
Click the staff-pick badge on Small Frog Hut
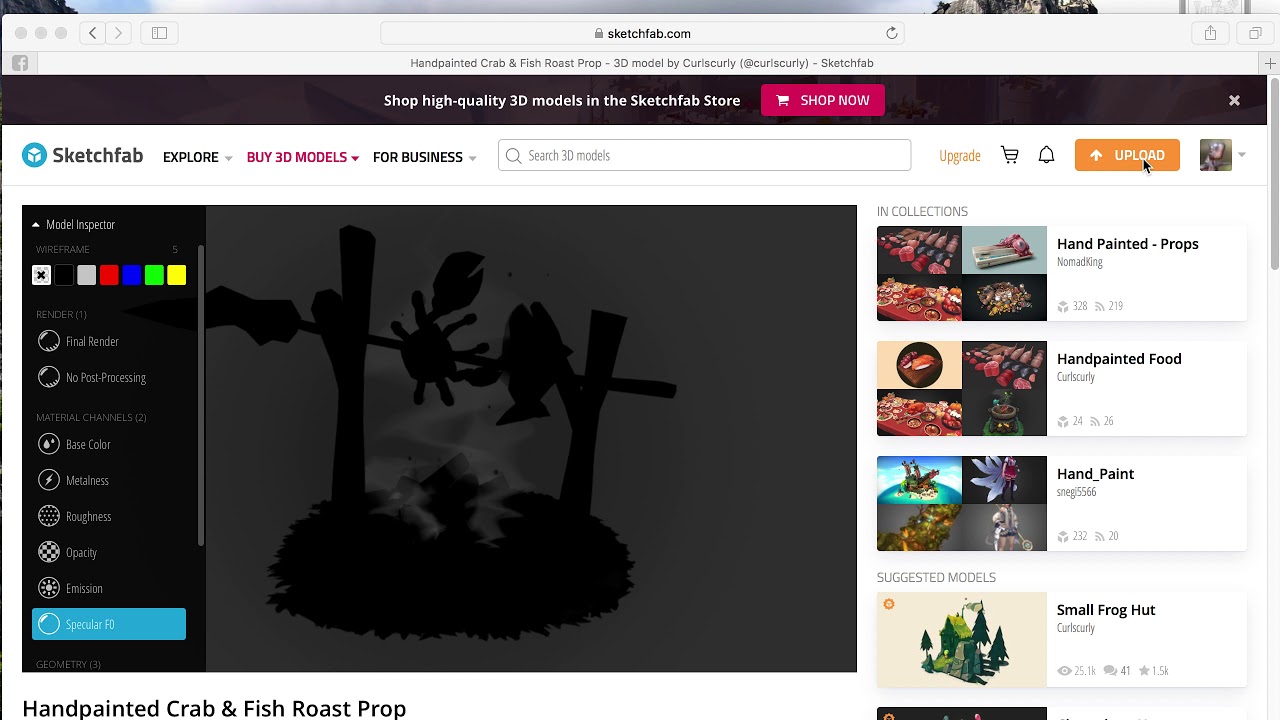click(x=889, y=604)
